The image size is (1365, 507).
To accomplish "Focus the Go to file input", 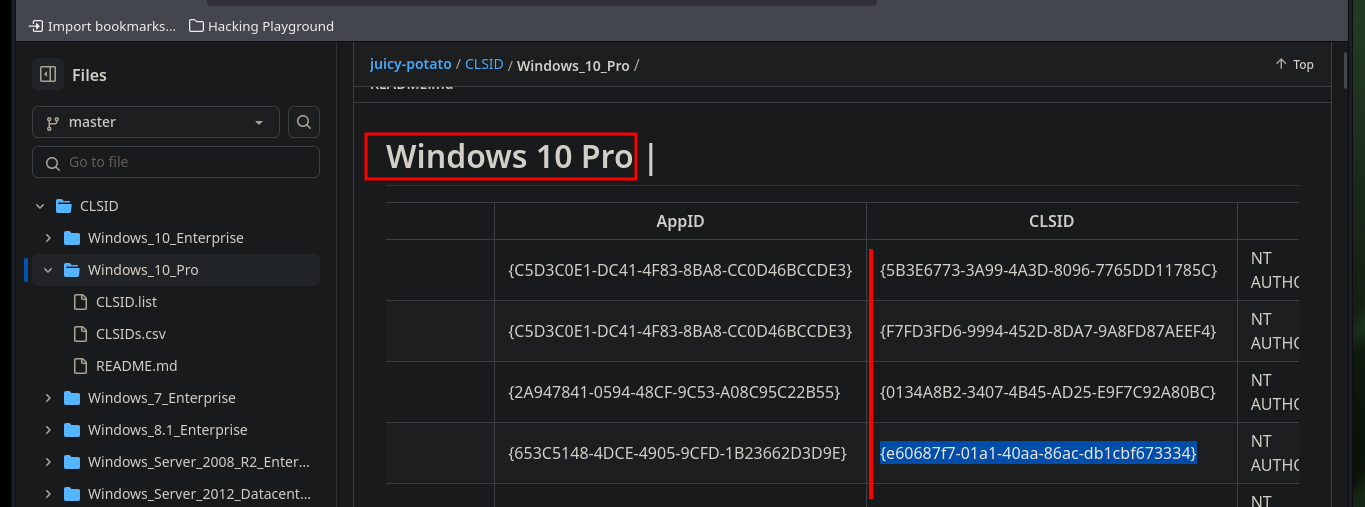I will tap(176, 162).
